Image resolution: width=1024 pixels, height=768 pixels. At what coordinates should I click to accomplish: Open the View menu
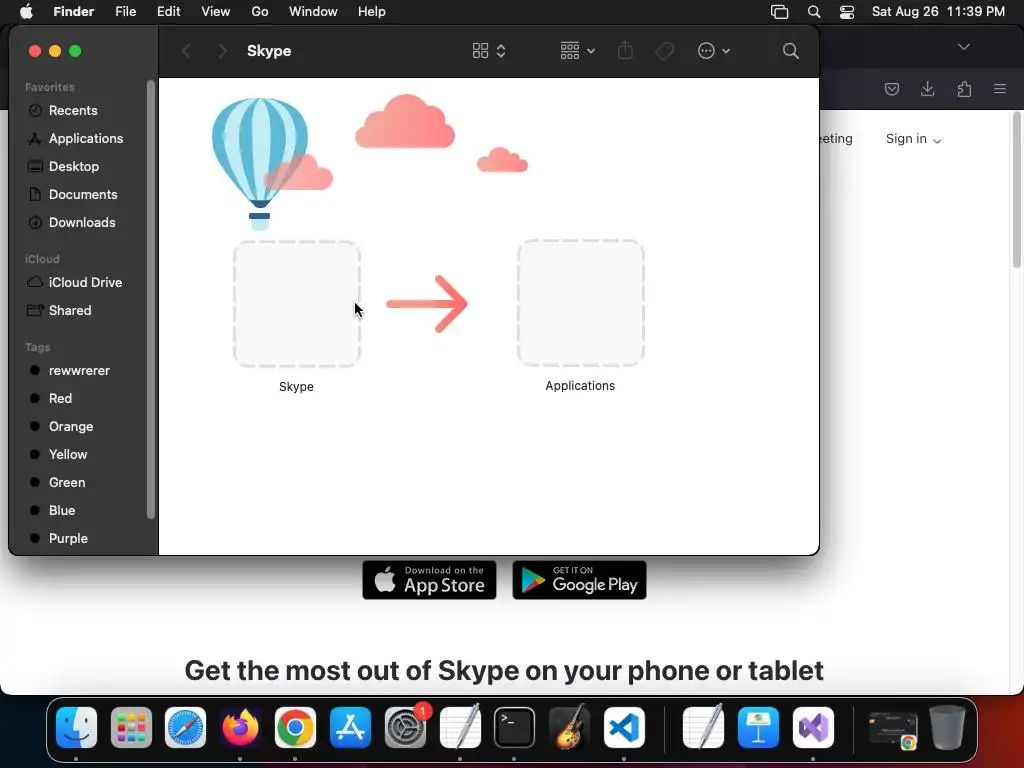(x=216, y=12)
